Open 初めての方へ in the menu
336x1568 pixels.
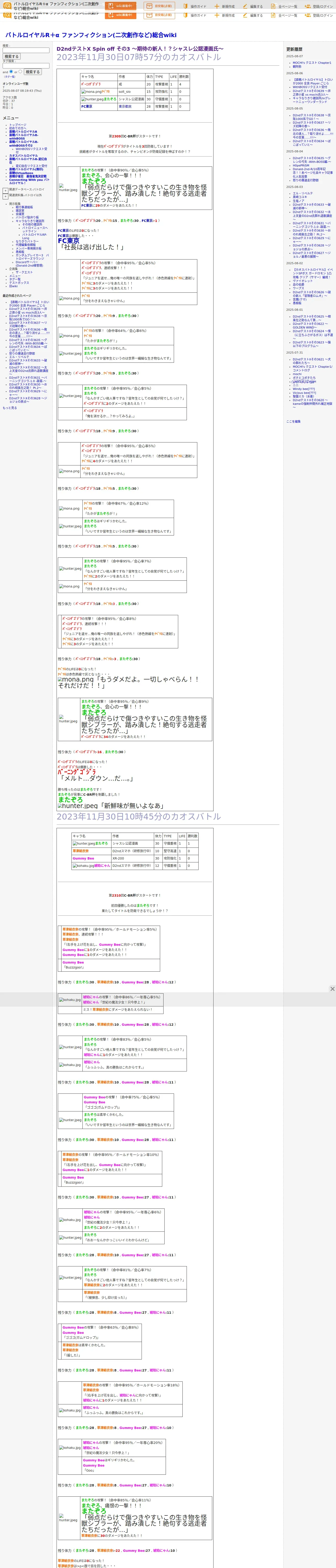tap(18, 128)
